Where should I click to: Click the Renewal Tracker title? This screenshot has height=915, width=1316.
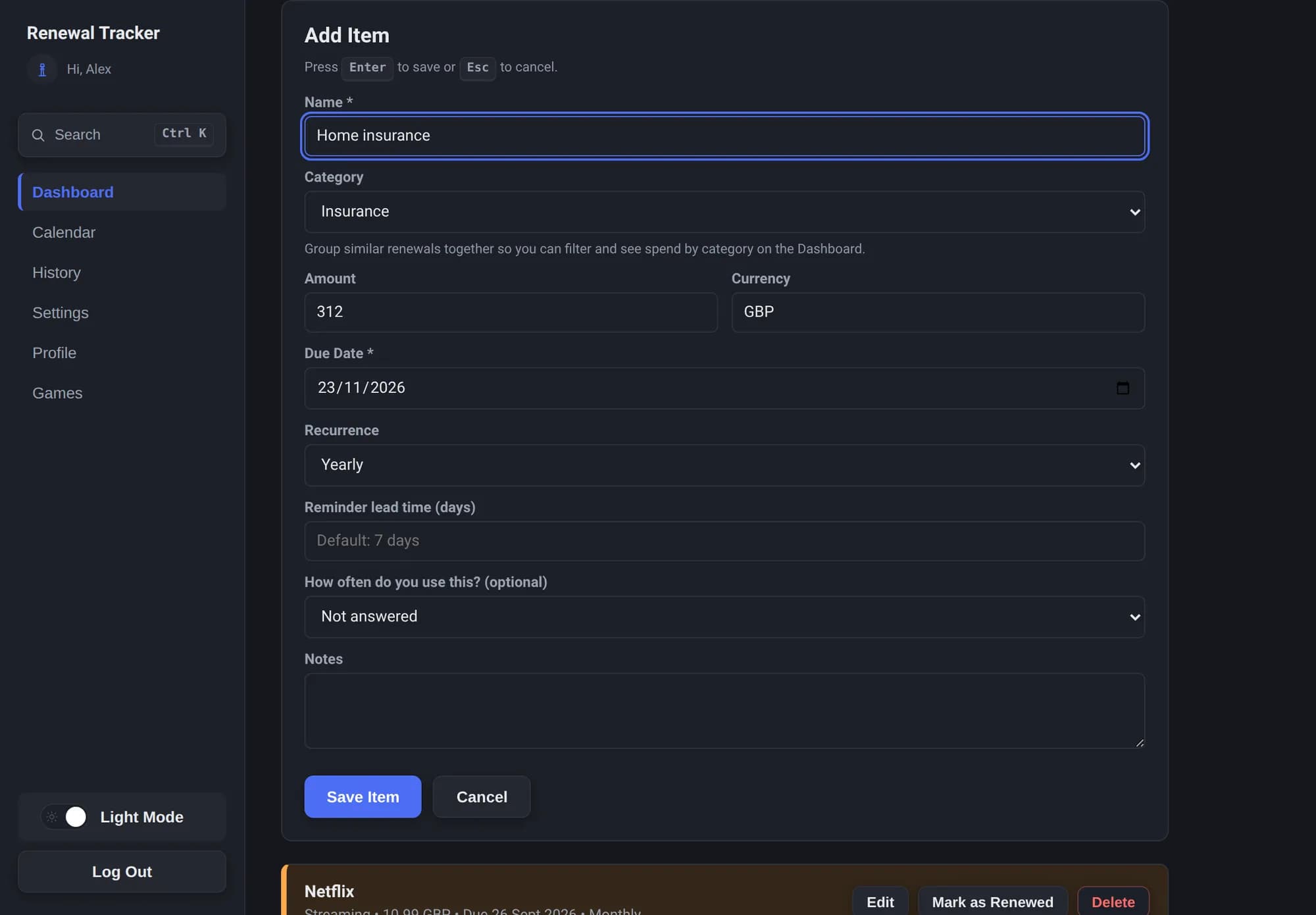pyautogui.click(x=93, y=33)
